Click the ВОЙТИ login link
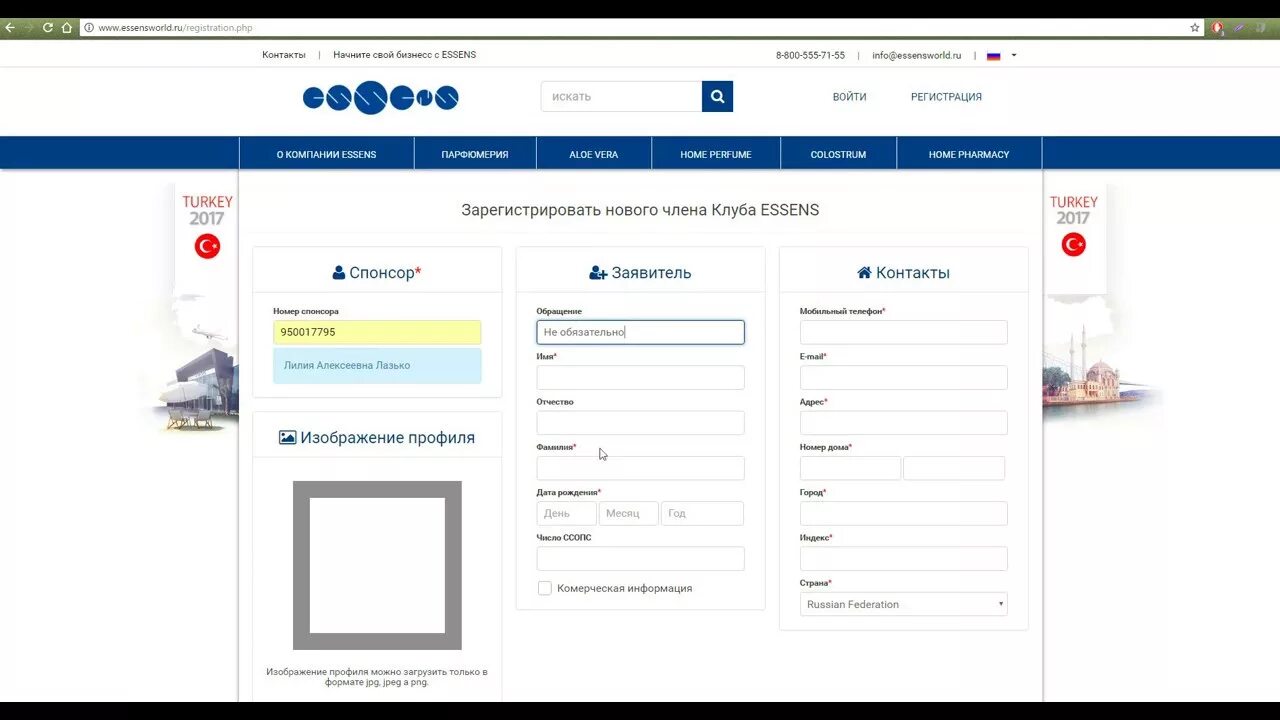This screenshot has height=720, width=1280. (850, 97)
